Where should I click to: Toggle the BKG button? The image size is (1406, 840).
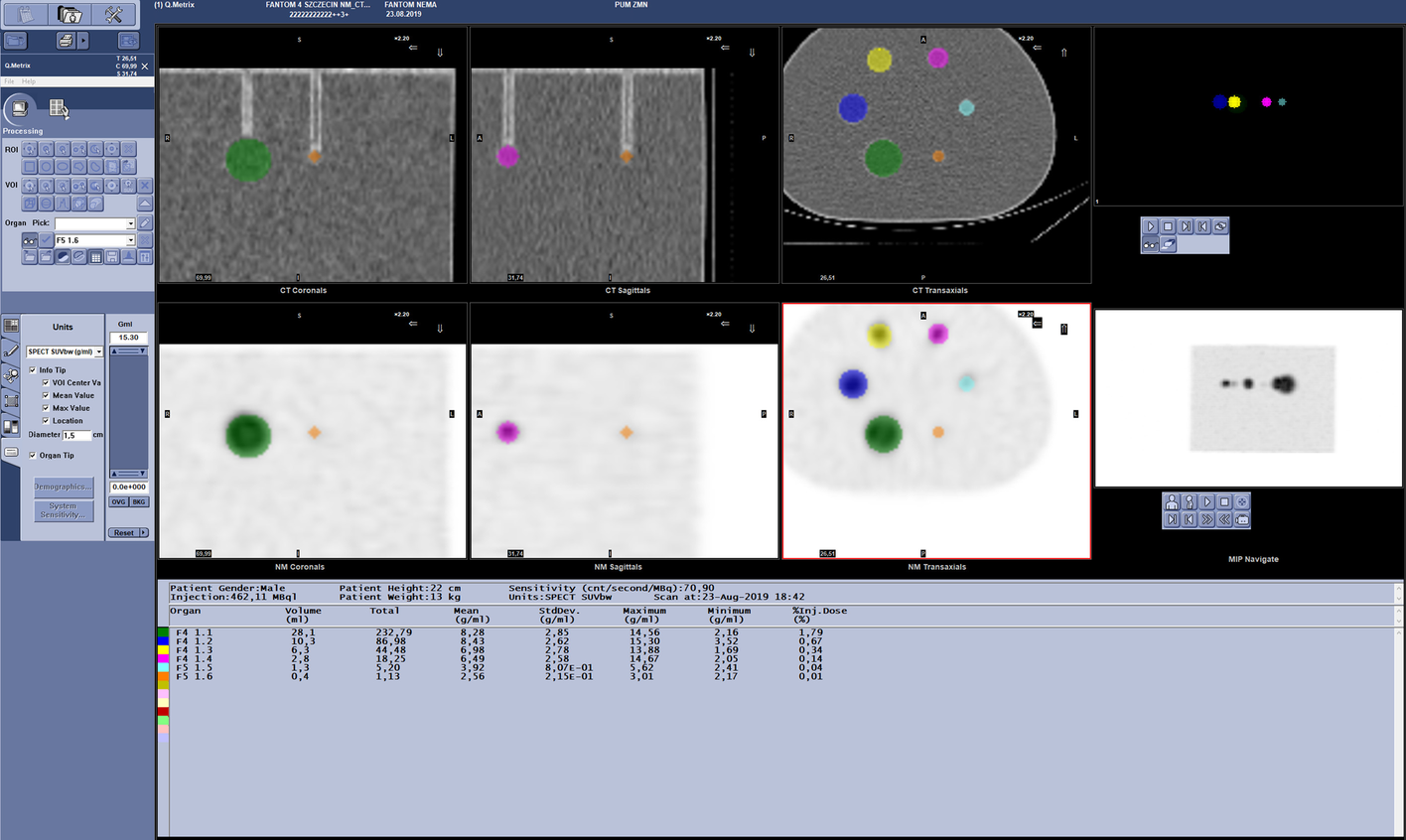pyautogui.click(x=139, y=502)
